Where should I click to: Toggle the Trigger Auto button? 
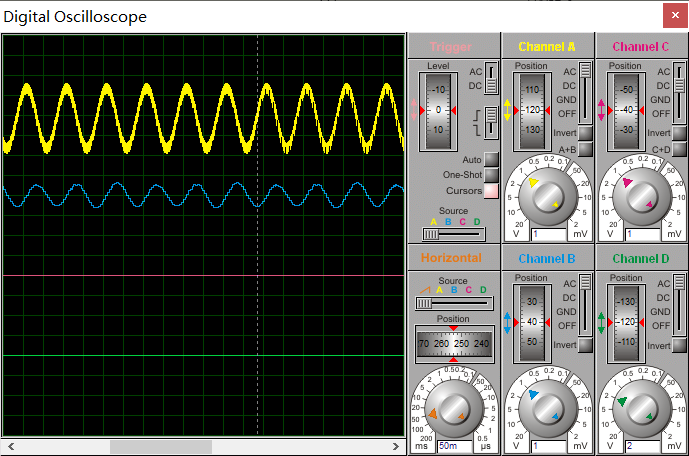coord(491,159)
